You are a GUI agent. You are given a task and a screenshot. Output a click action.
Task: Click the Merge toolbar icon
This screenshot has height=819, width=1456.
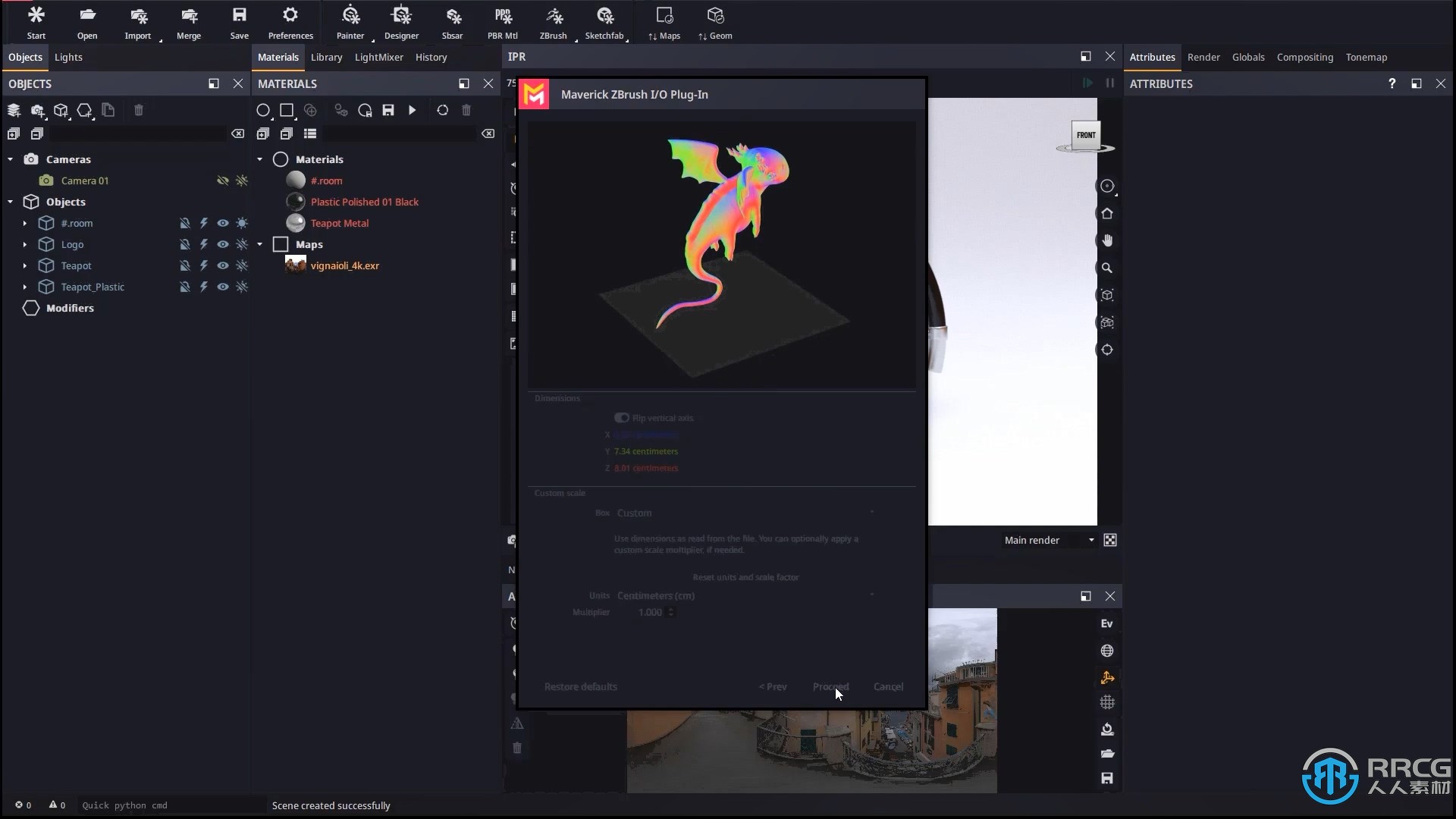189,22
